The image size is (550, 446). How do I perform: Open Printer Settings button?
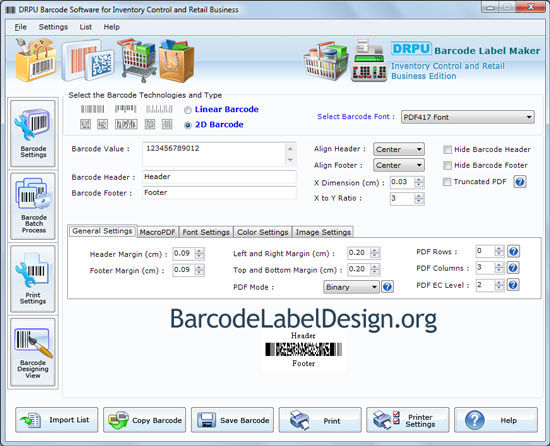click(408, 420)
